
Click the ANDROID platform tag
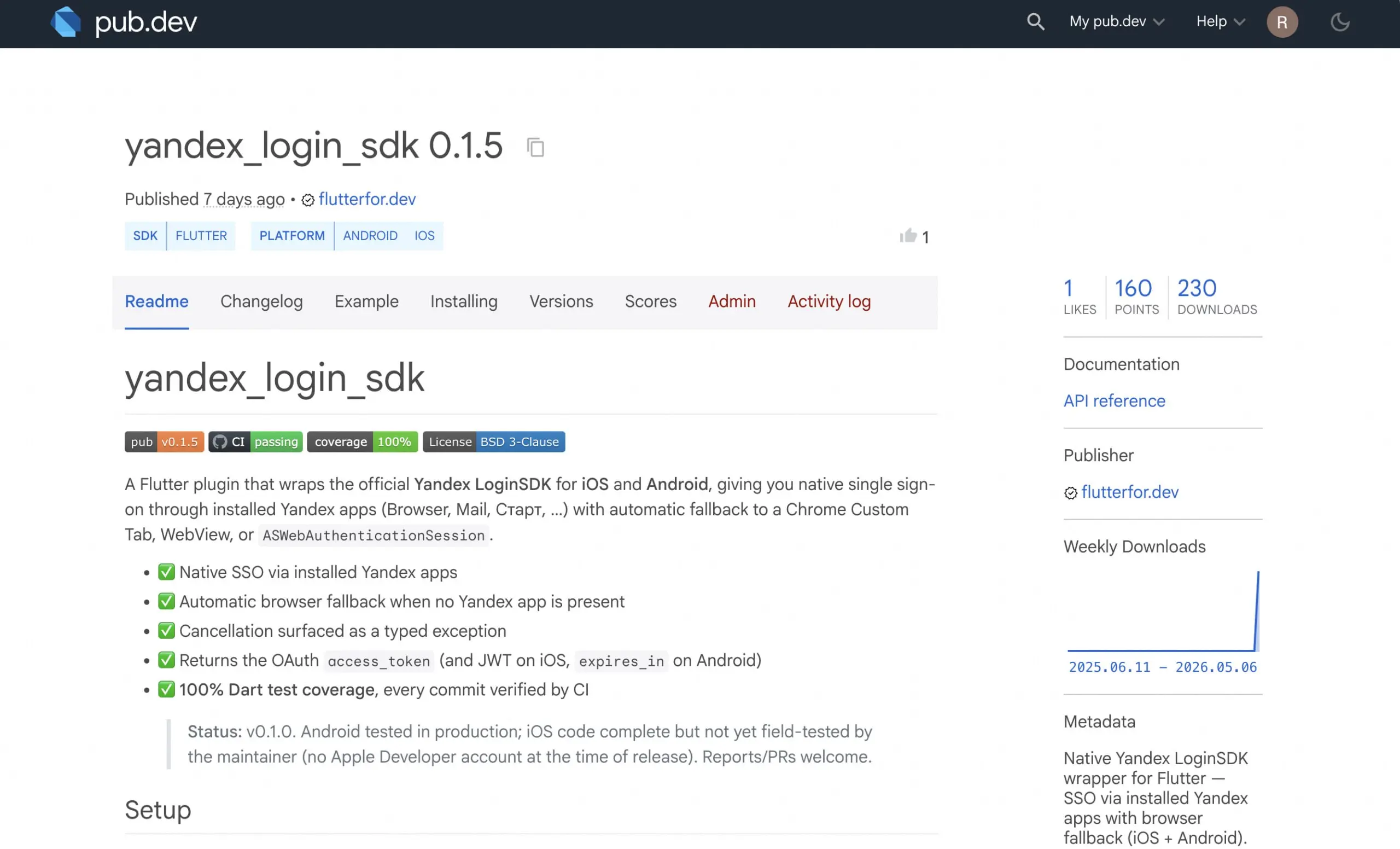370,236
